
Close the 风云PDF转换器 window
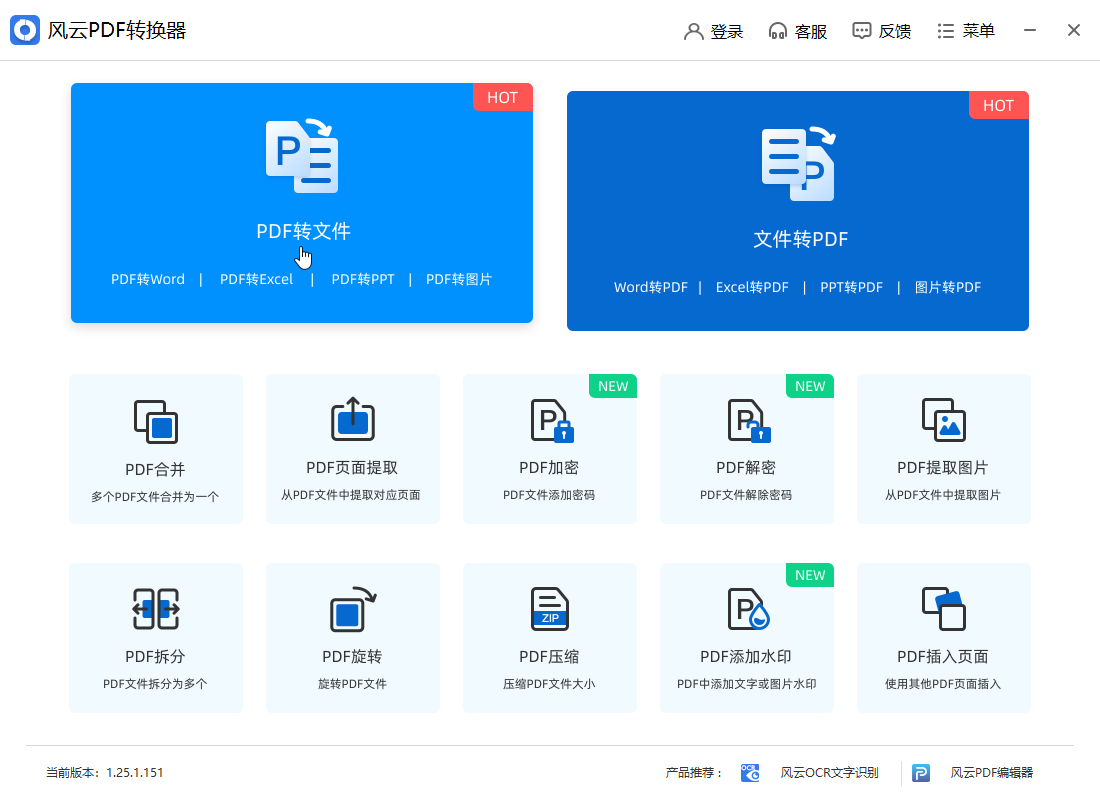click(x=1074, y=30)
